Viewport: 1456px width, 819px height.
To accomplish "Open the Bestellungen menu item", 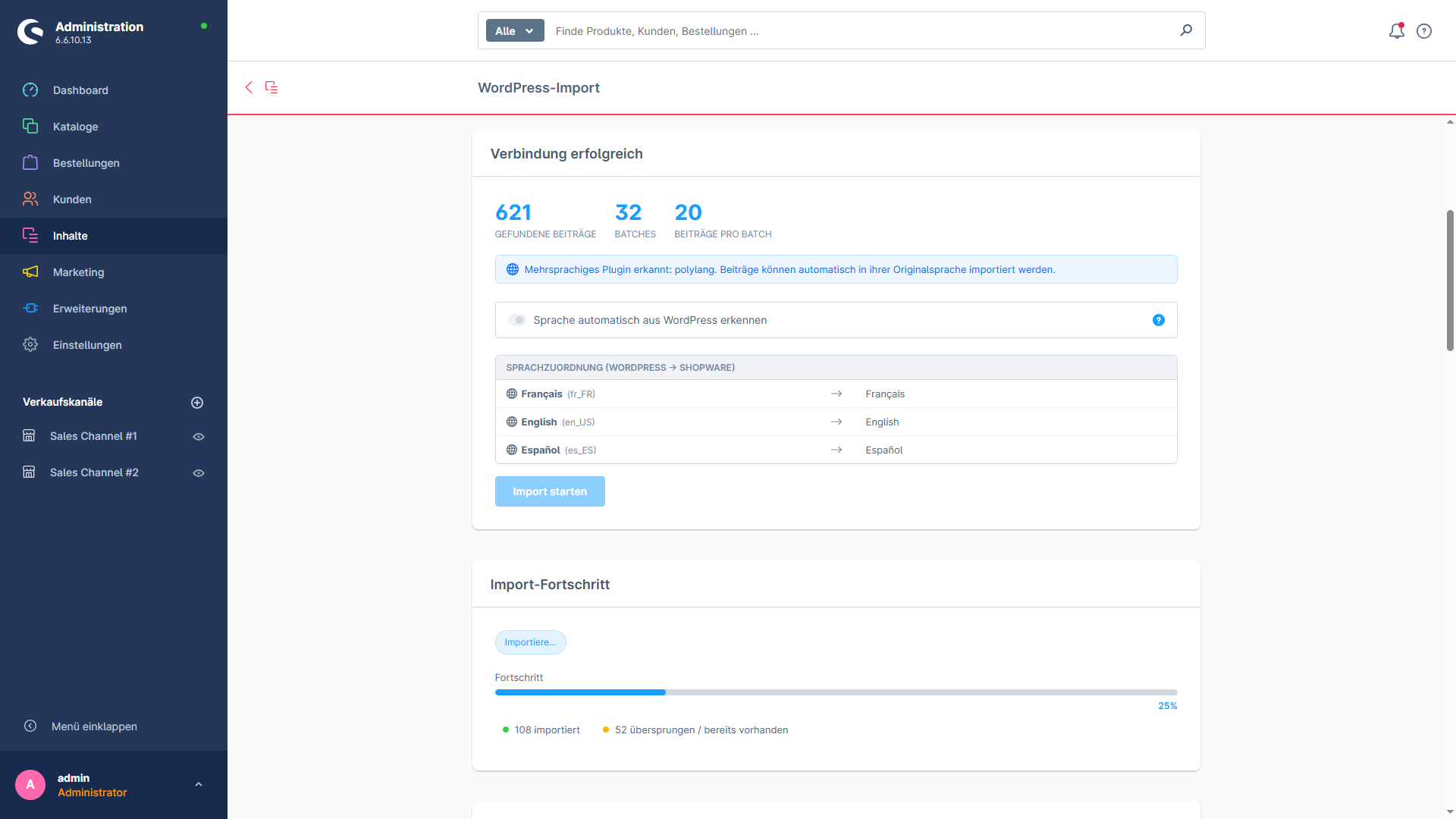I will click(114, 163).
